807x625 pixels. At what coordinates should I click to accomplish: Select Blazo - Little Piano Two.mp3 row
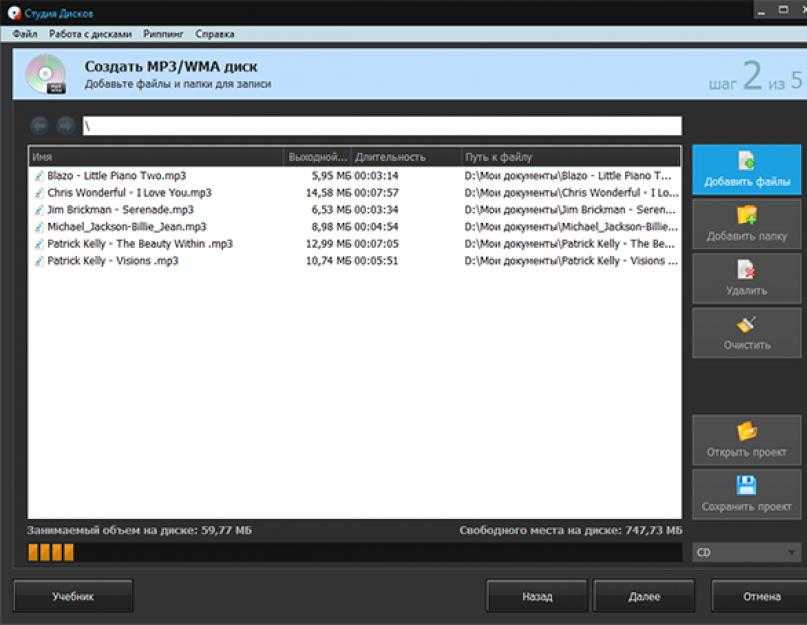coord(355,176)
